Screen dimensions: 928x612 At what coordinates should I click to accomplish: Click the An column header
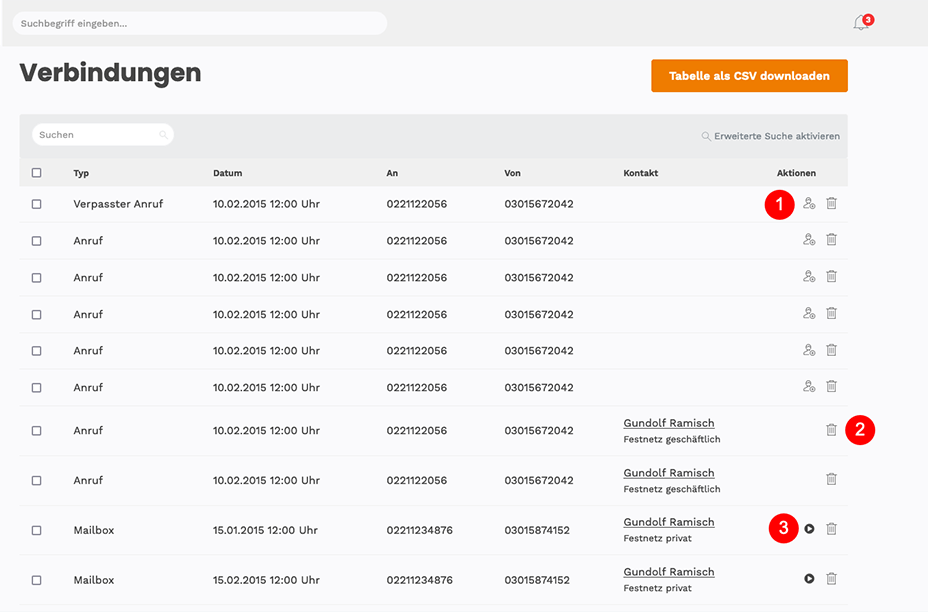click(x=392, y=173)
